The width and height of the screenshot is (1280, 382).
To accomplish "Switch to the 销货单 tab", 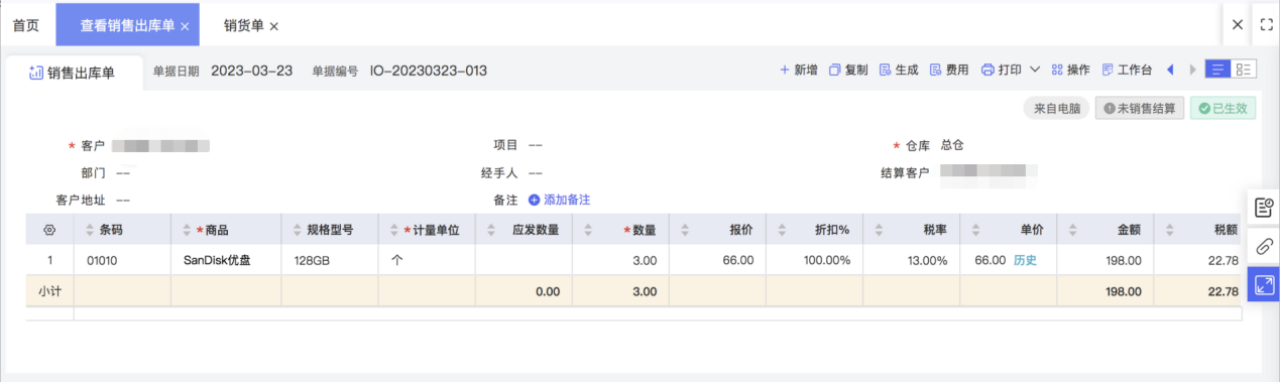I will 245,25.
